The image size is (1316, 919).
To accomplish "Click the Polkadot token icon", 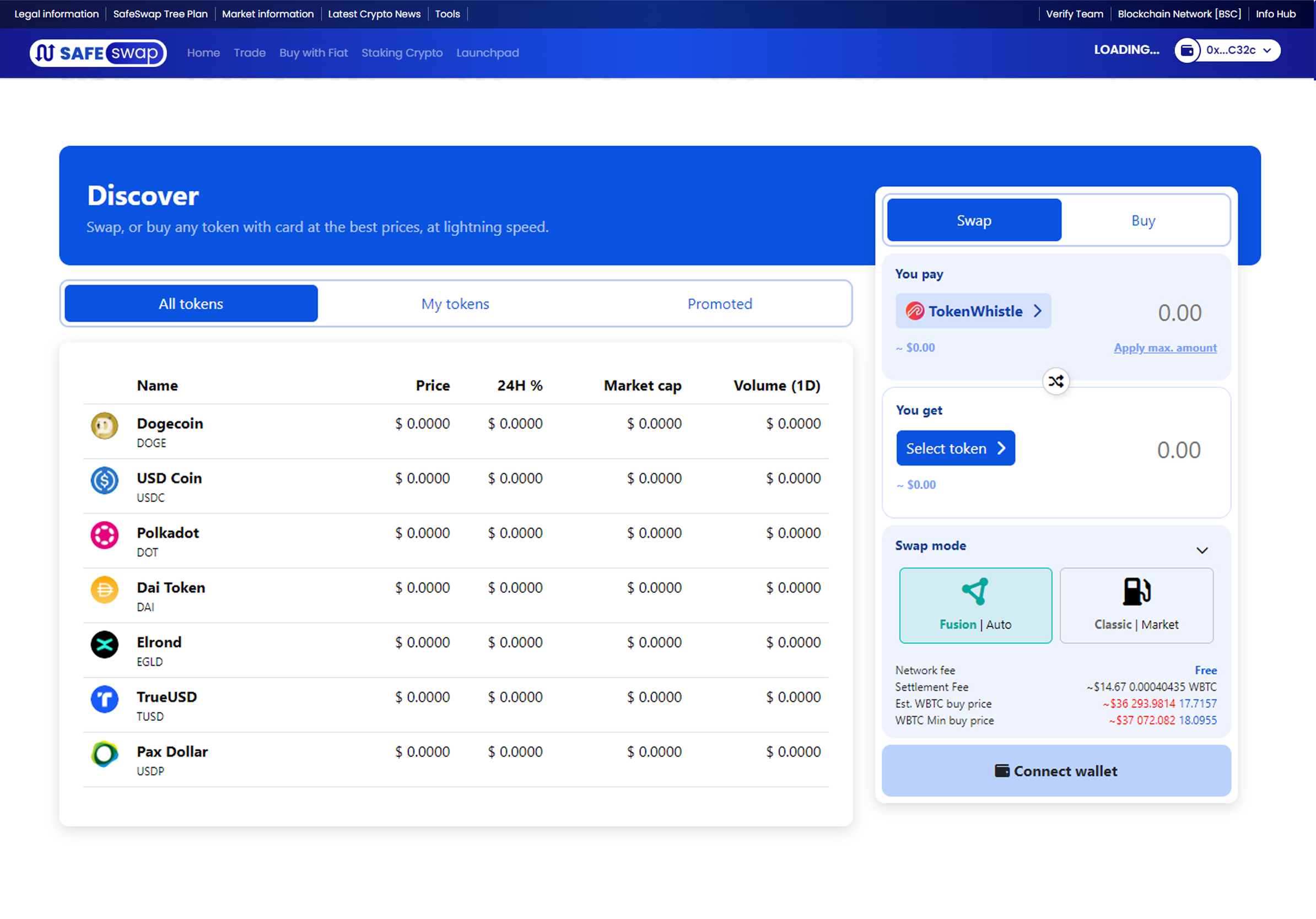I will tap(104, 535).
